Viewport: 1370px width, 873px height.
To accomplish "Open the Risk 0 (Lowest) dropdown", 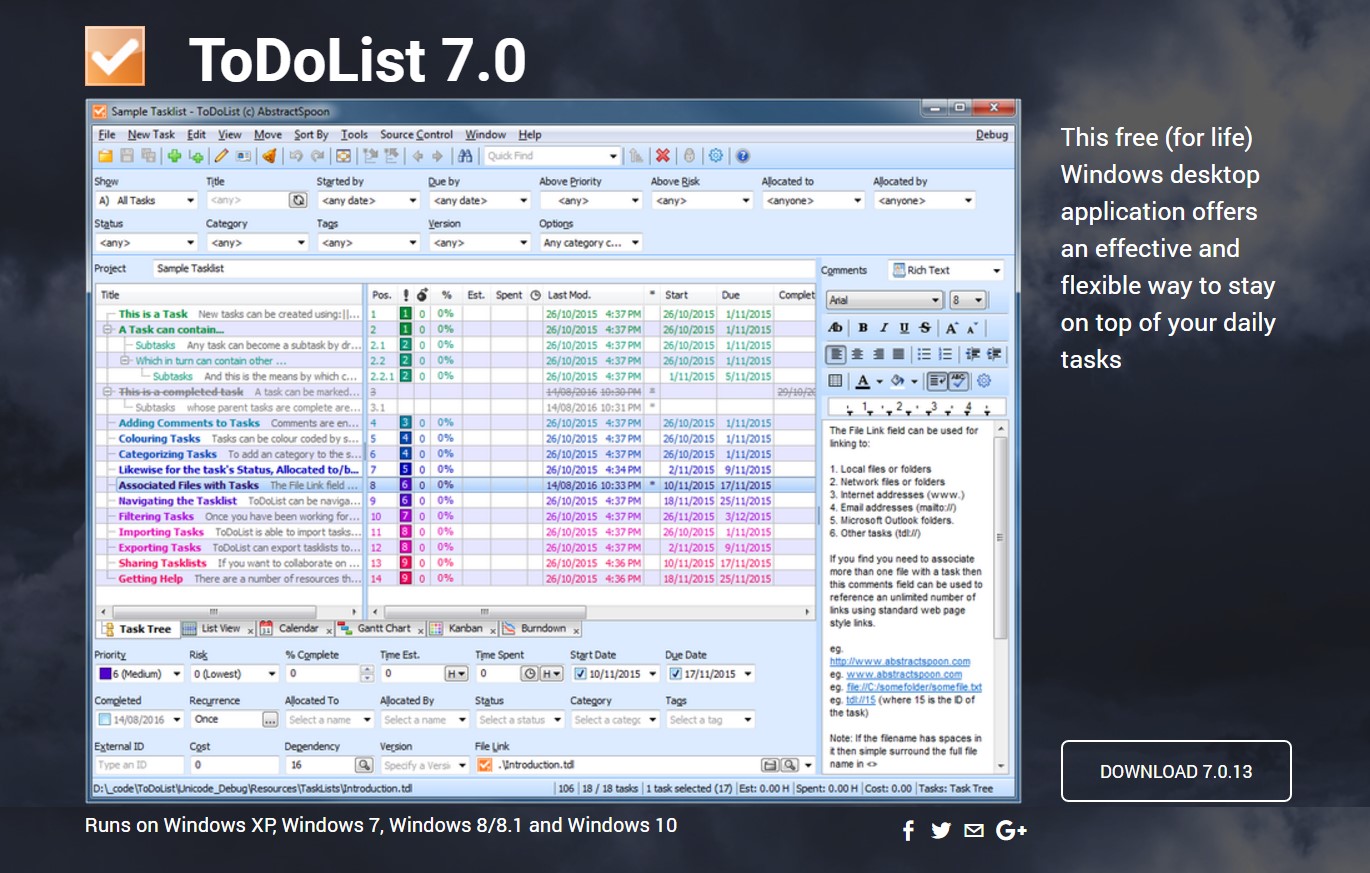I will point(233,674).
